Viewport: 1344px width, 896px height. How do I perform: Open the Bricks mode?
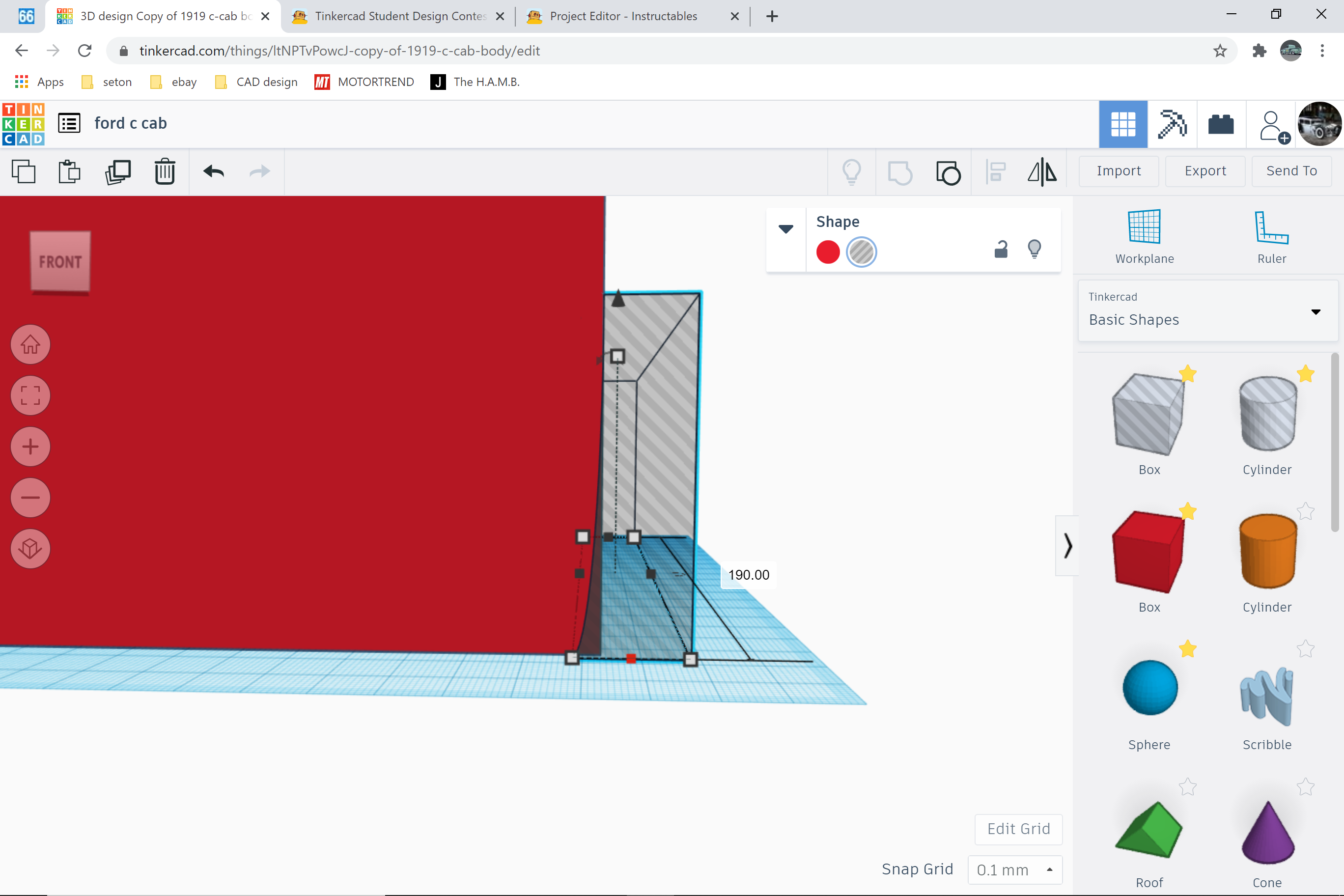click(1221, 124)
